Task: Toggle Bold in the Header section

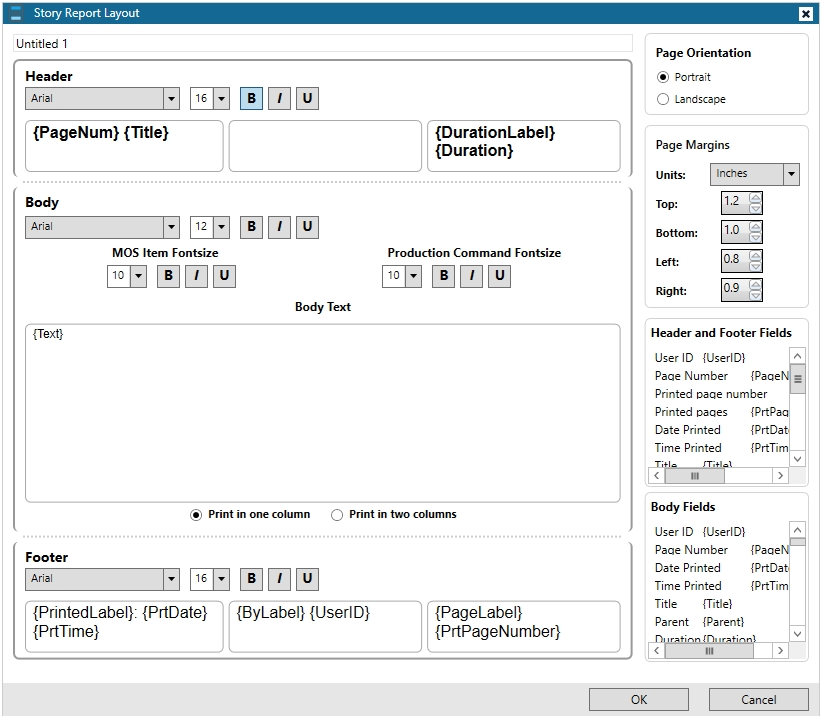Action: click(x=251, y=98)
